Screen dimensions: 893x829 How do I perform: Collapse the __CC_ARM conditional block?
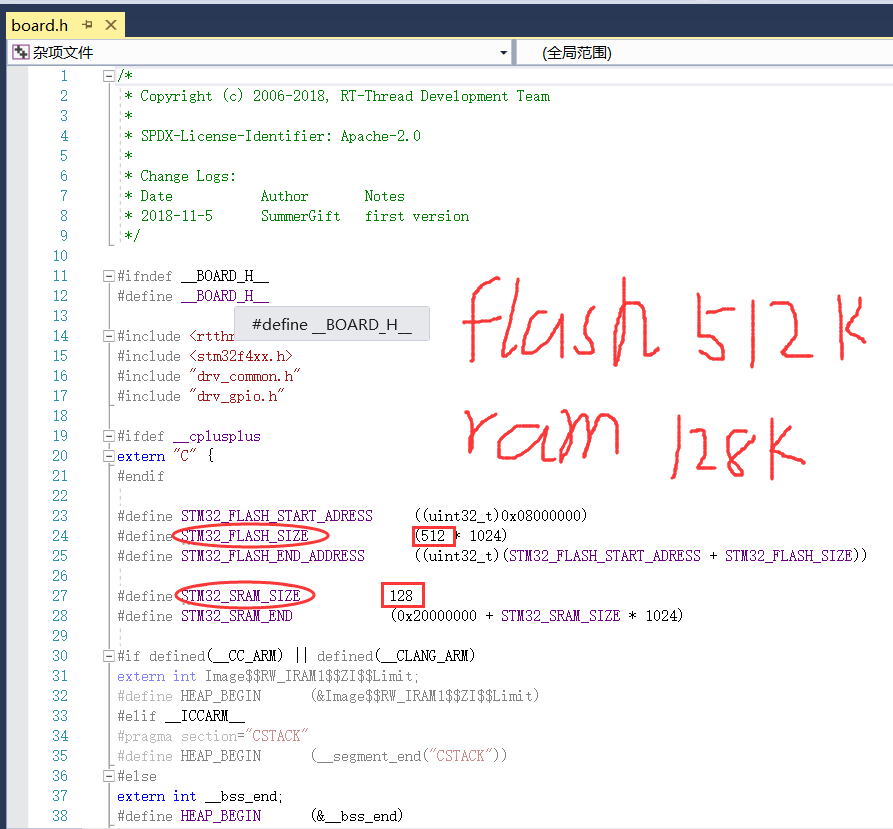point(108,655)
